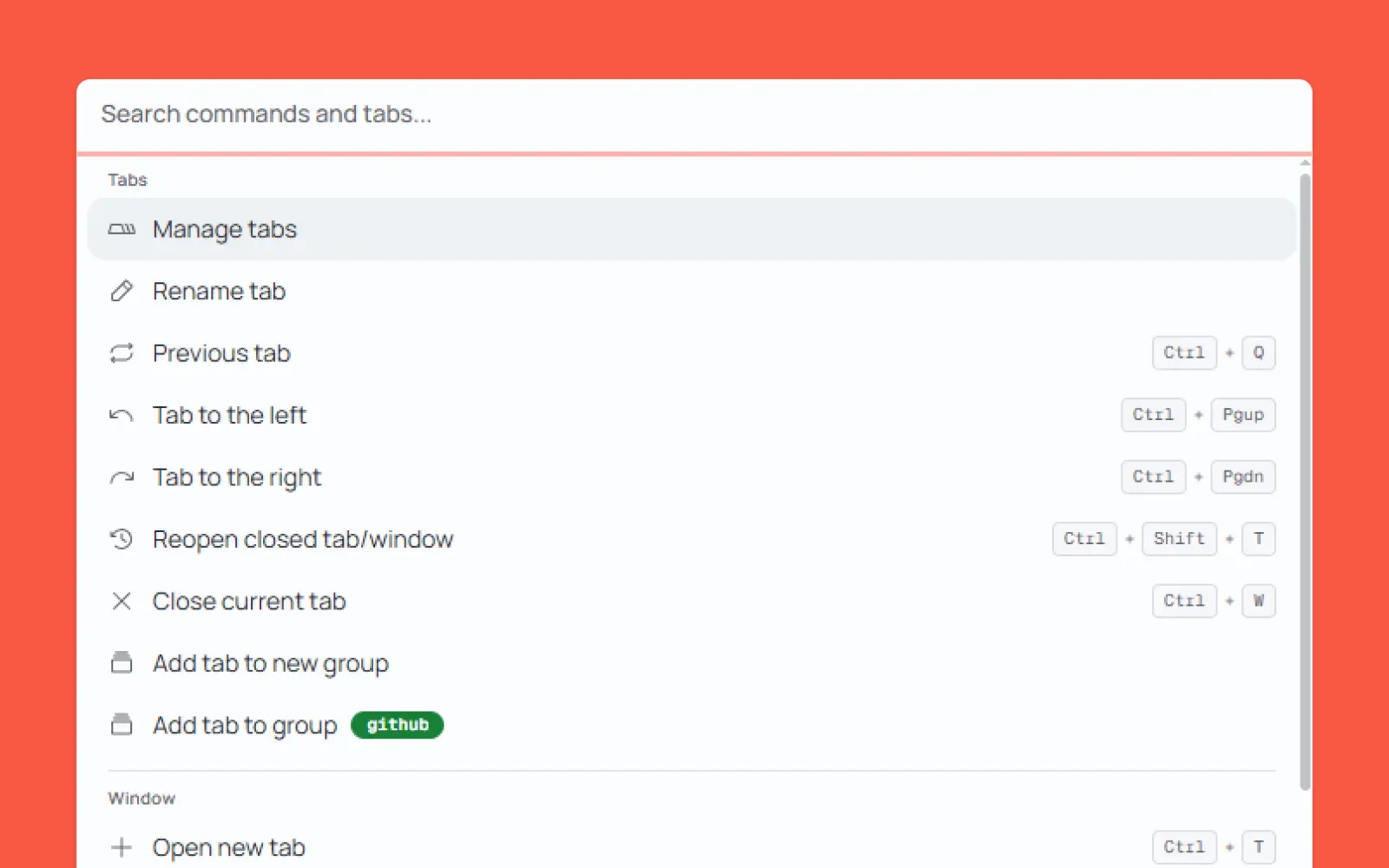This screenshot has width=1389, height=868.
Task: Choose Add tab to group text
Action: pos(245,726)
